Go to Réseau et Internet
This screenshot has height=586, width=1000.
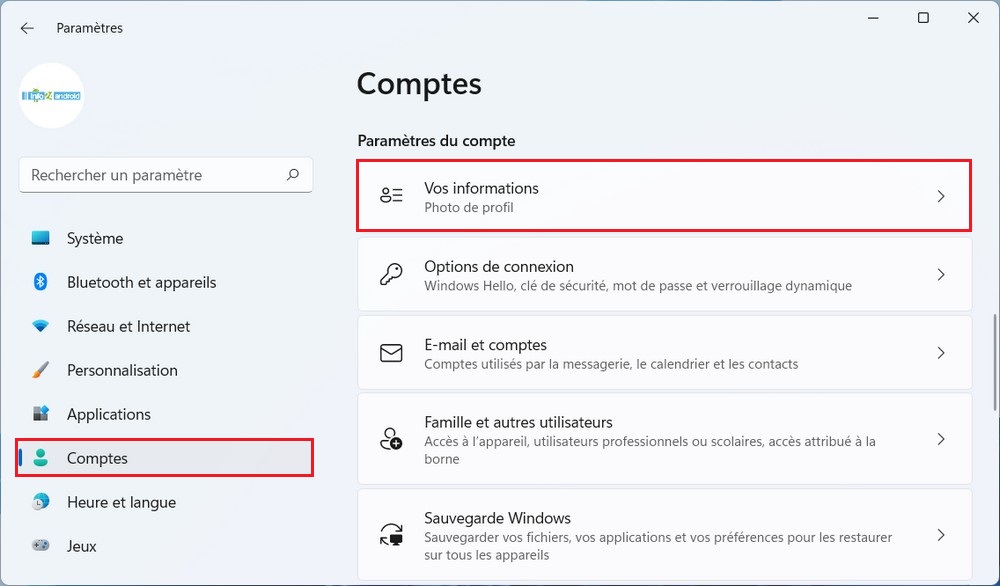166,326
